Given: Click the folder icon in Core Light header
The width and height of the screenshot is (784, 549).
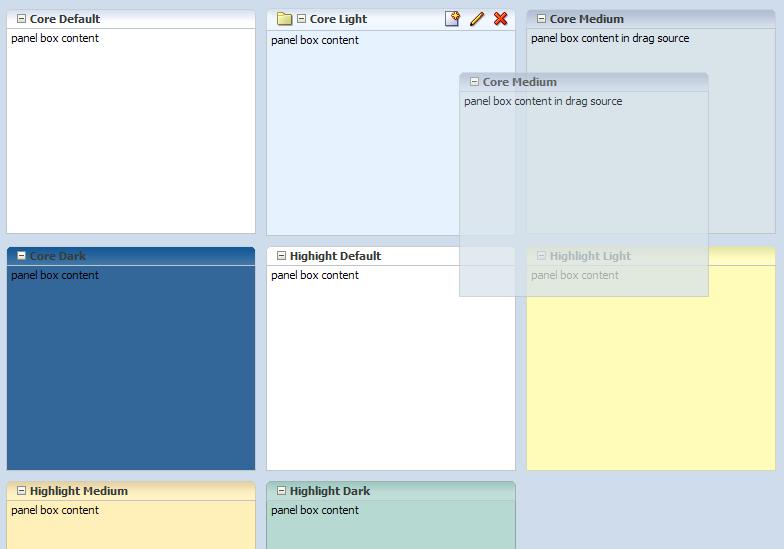Looking at the screenshot, I should pyautogui.click(x=284, y=19).
